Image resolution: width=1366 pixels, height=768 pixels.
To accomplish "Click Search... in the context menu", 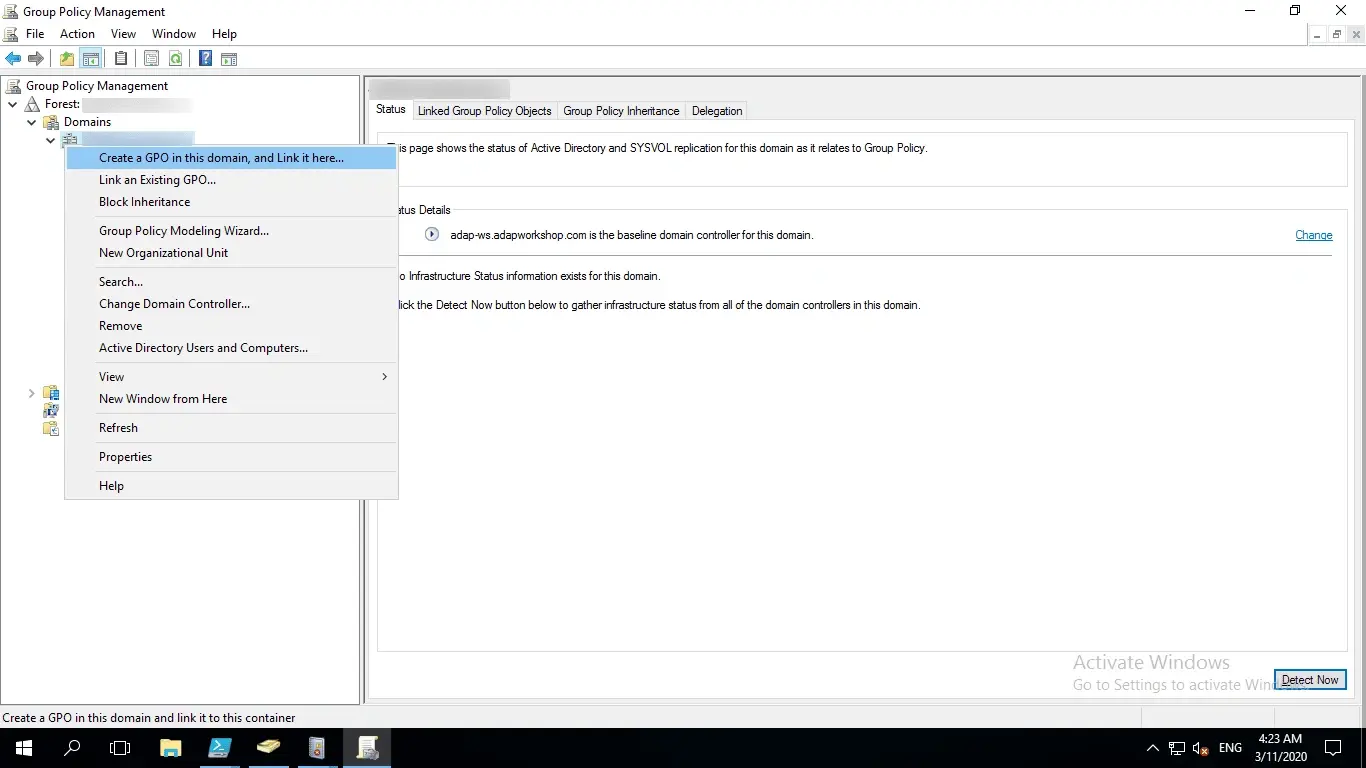I will [232, 282].
